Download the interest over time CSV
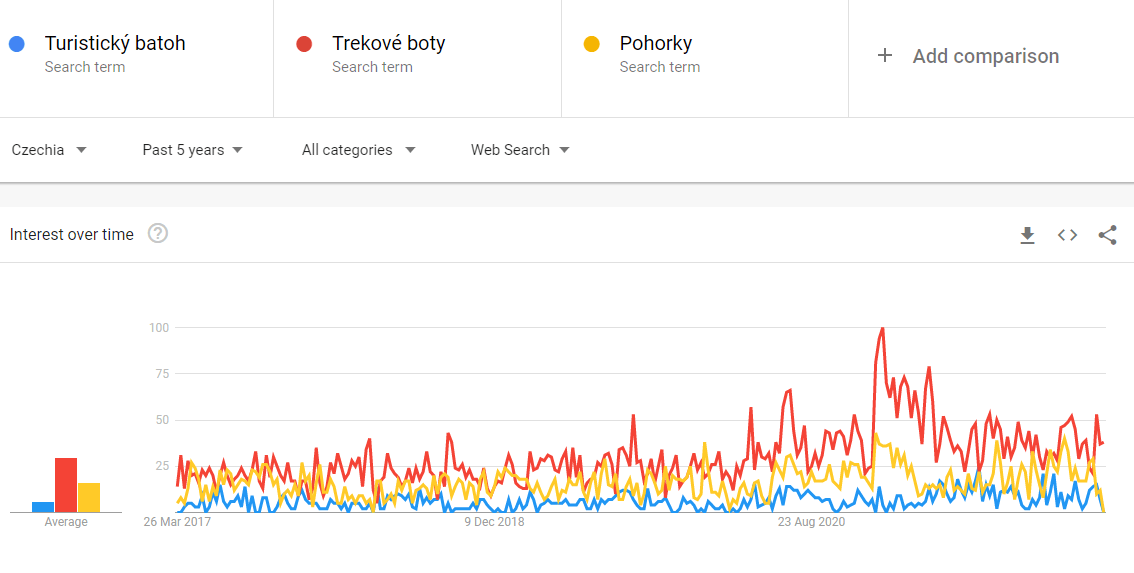Viewport: 1134px width, 573px height. click(1027, 235)
